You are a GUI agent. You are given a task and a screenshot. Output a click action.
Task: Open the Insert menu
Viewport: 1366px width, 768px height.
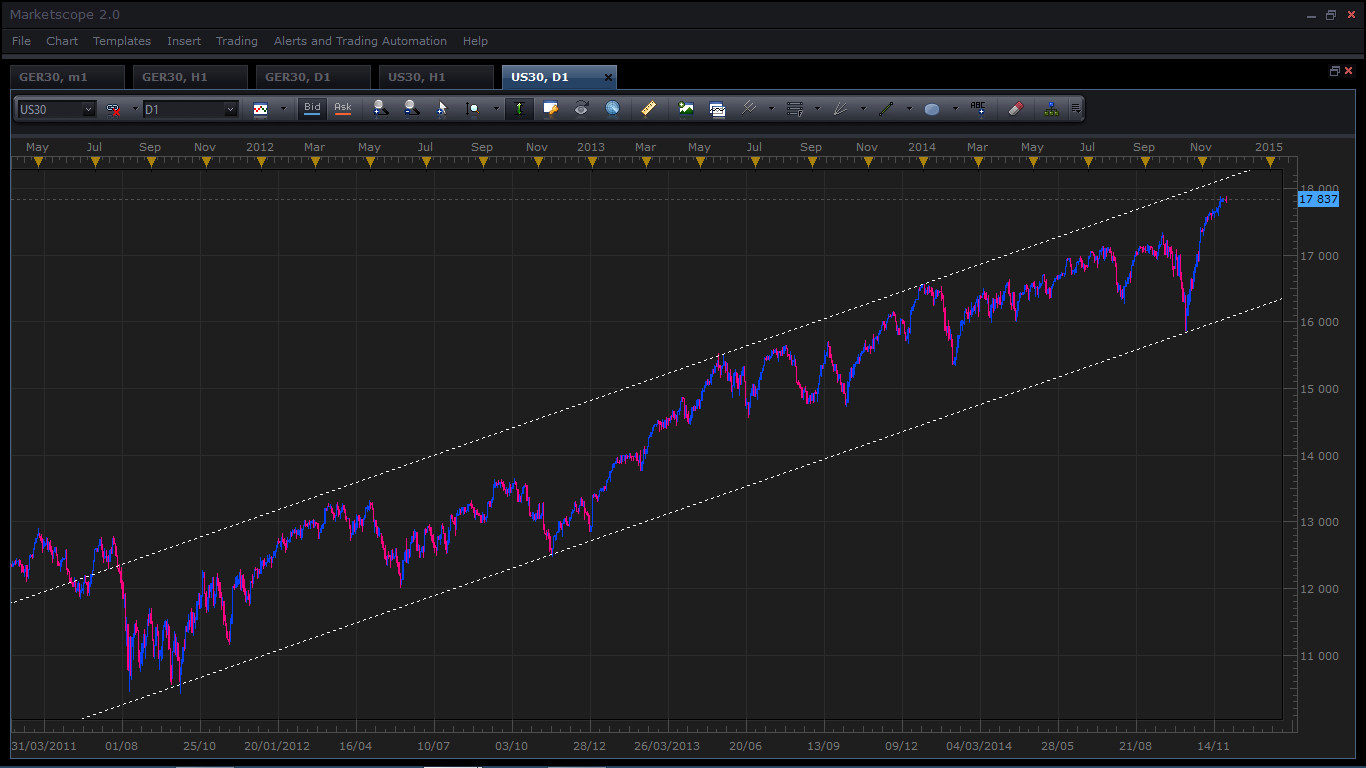(184, 41)
